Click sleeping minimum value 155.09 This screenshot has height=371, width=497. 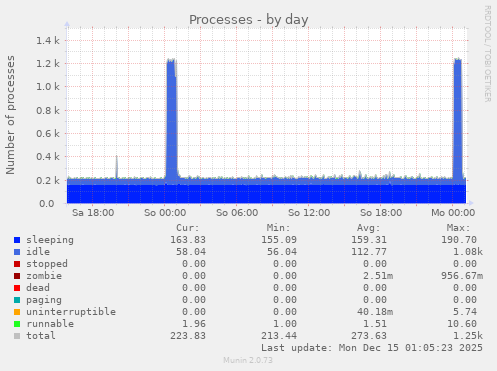[279, 240]
